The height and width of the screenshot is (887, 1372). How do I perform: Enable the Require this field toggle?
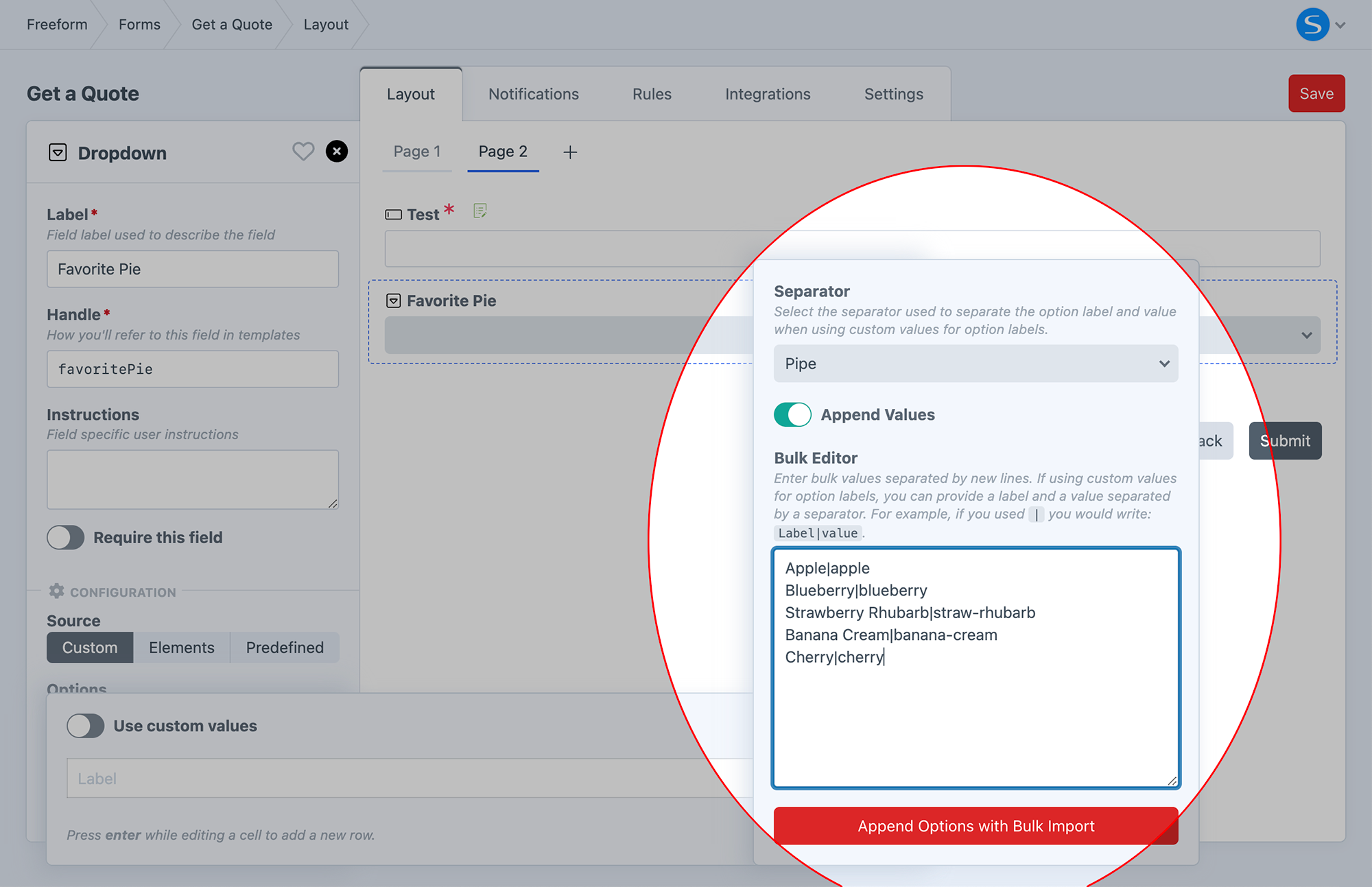click(65, 537)
